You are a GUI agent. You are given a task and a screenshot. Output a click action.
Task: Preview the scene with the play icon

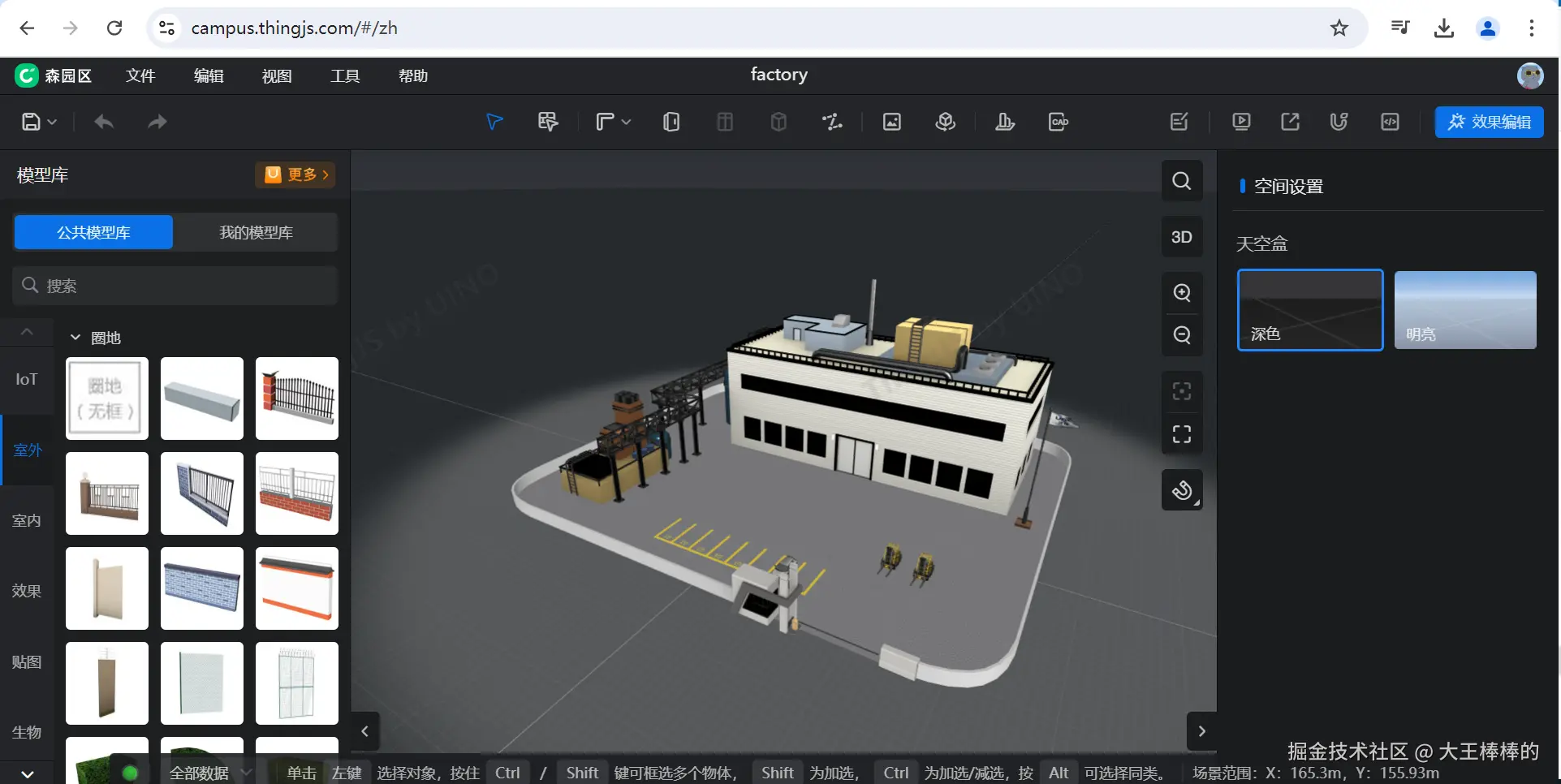1241,122
